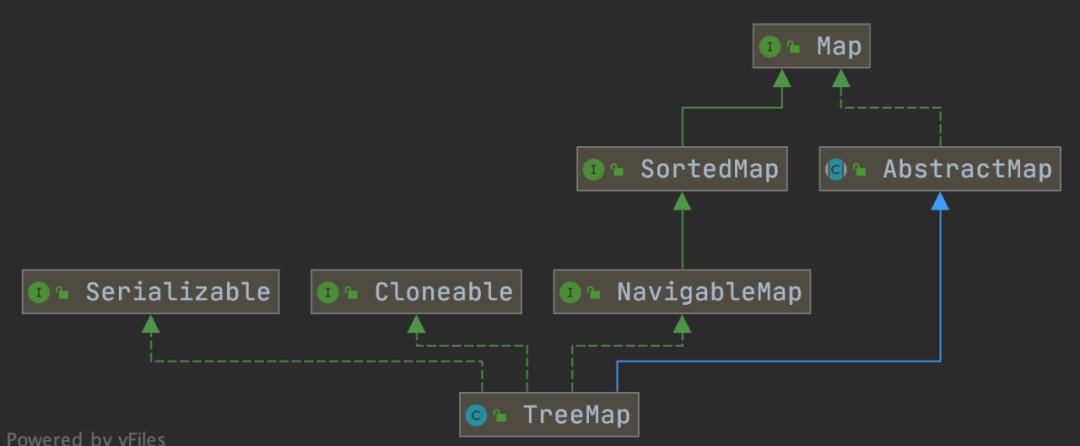Click the green lock icon on TreeMap node
The width and height of the screenshot is (1080, 446).
[x=500, y=416]
